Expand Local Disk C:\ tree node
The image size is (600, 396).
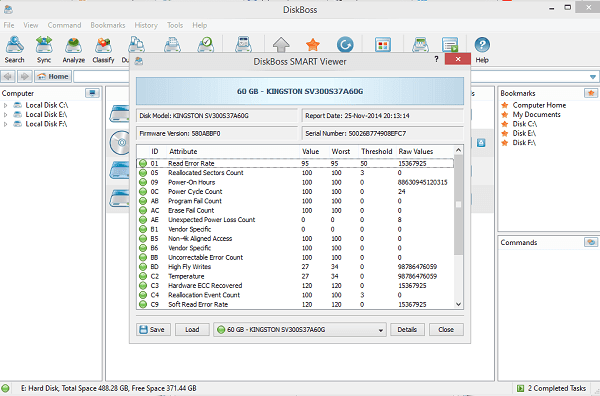[x=5, y=105]
